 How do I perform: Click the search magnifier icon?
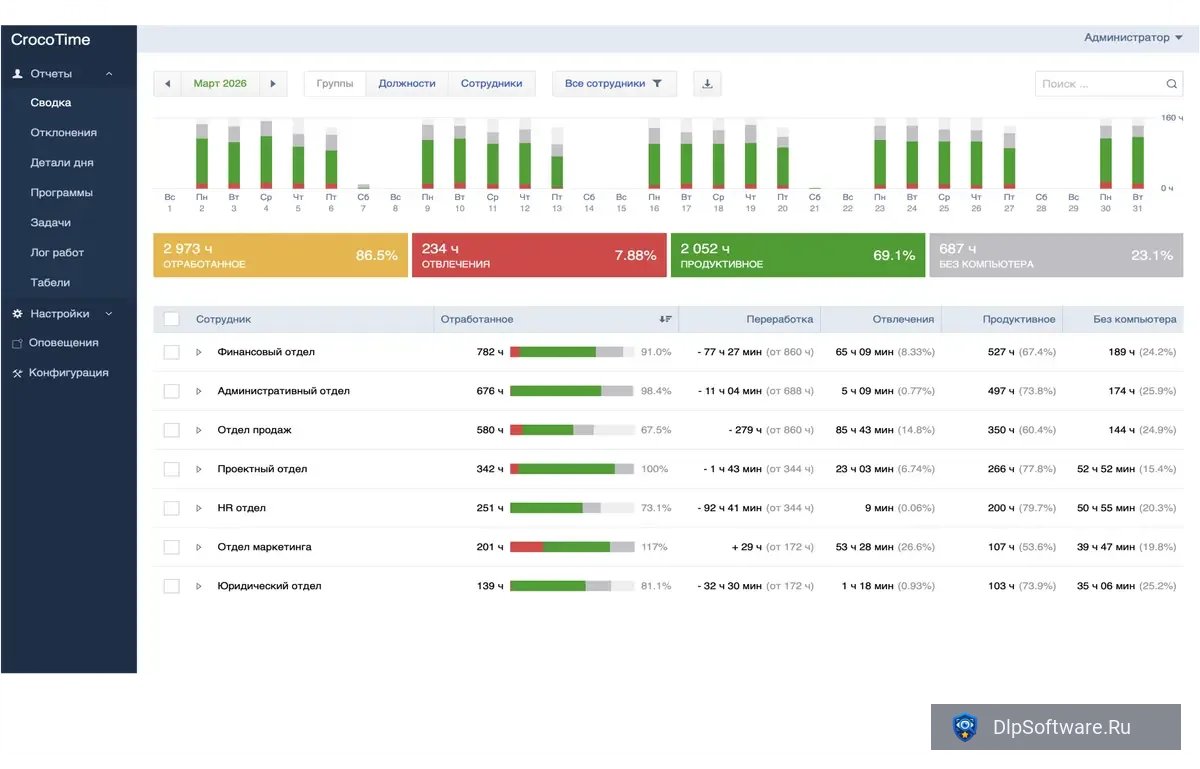pyautogui.click(x=1172, y=84)
